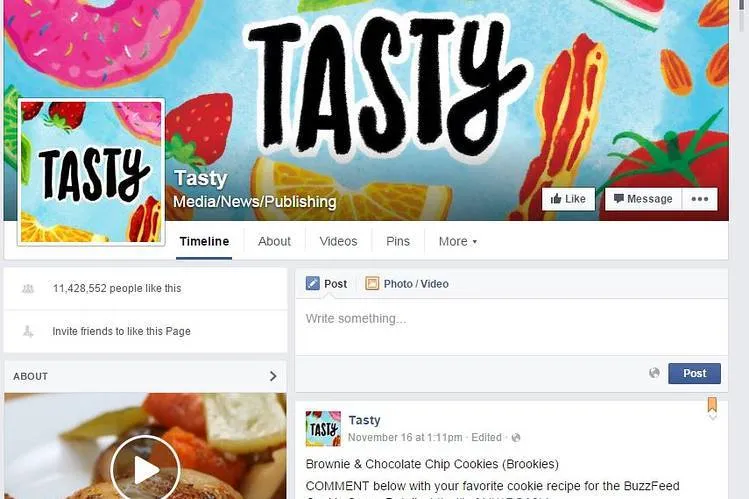Click the orange bookmark pinned-post icon
Image resolution: width=749 pixels, height=499 pixels.
[x=712, y=404]
